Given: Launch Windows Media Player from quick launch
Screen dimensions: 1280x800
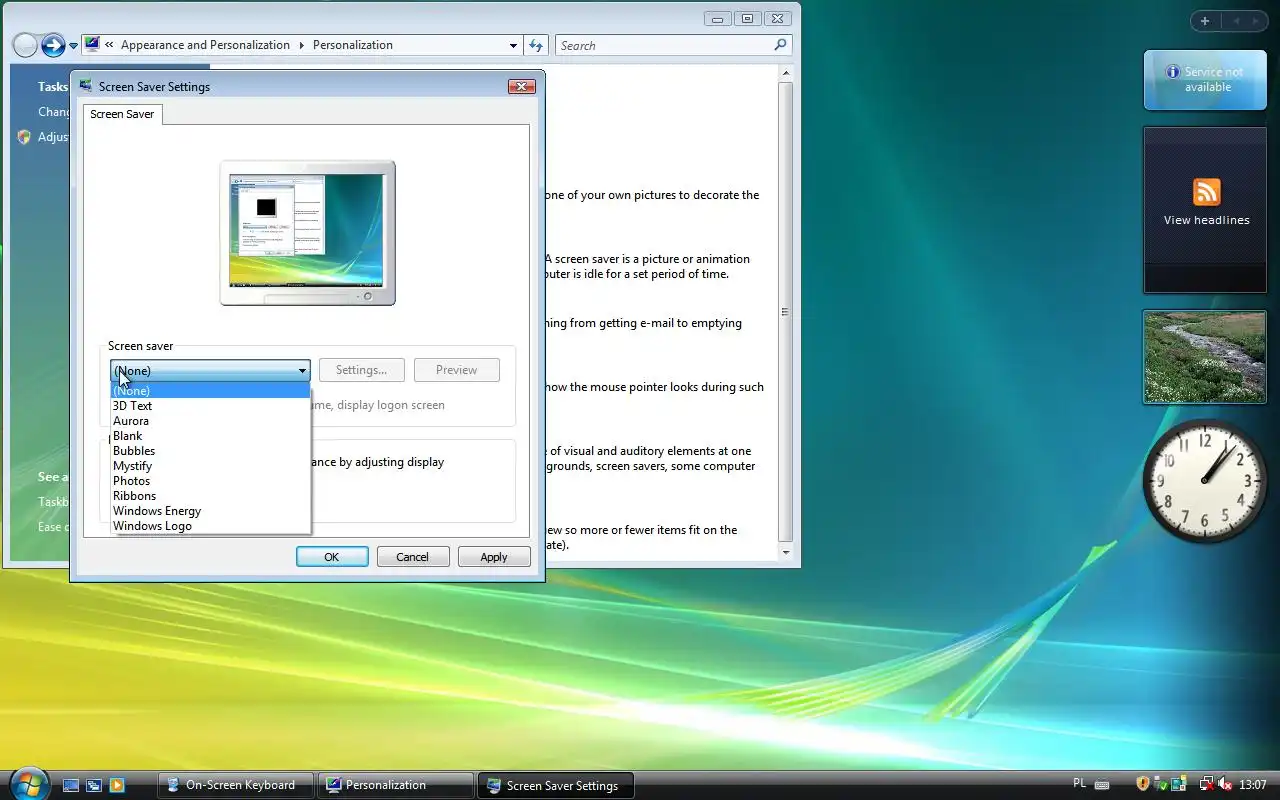Looking at the screenshot, I should pyautogui.click(x=117, y=785).
